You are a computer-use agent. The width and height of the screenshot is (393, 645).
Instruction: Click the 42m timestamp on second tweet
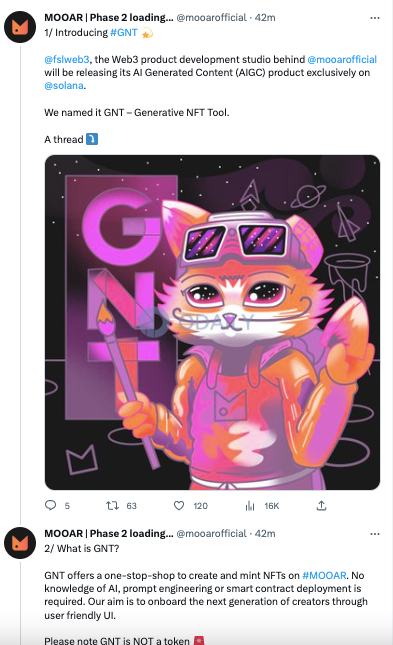265,534
